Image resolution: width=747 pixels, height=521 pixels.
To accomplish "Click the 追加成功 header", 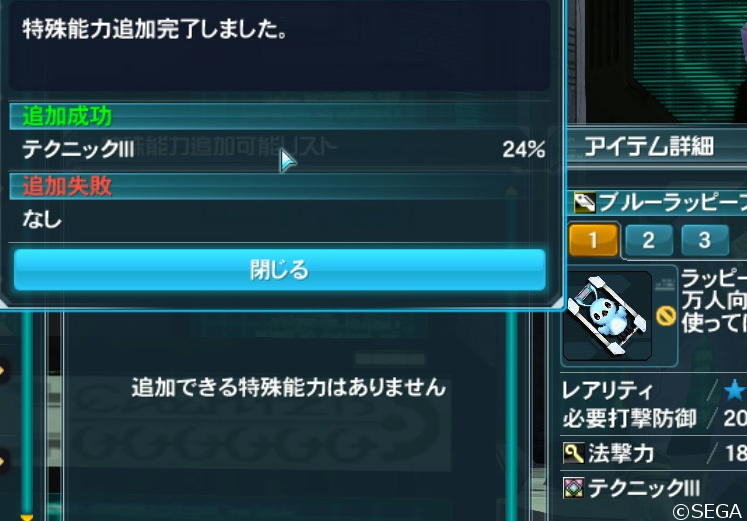I will pyautogui.click(x=67, y=116).
